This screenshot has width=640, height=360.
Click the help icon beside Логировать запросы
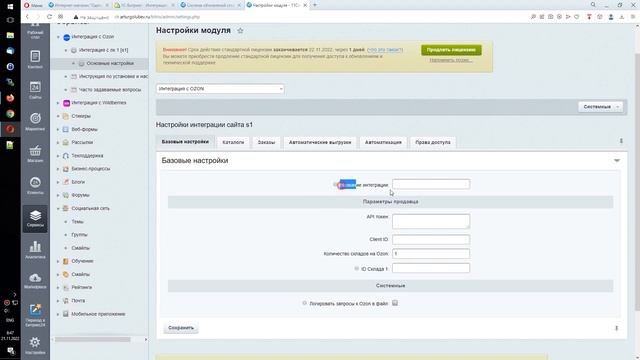(304, 303)
